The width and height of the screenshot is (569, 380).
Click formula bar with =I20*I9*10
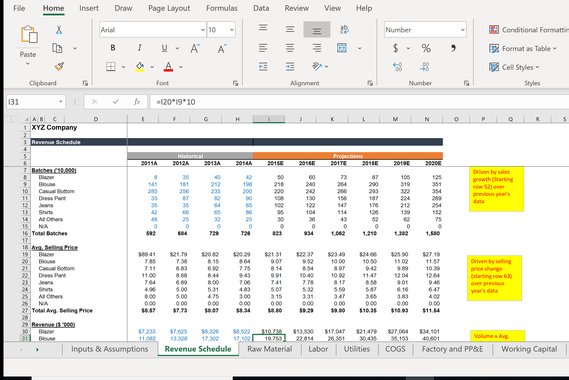pos(359,102)
